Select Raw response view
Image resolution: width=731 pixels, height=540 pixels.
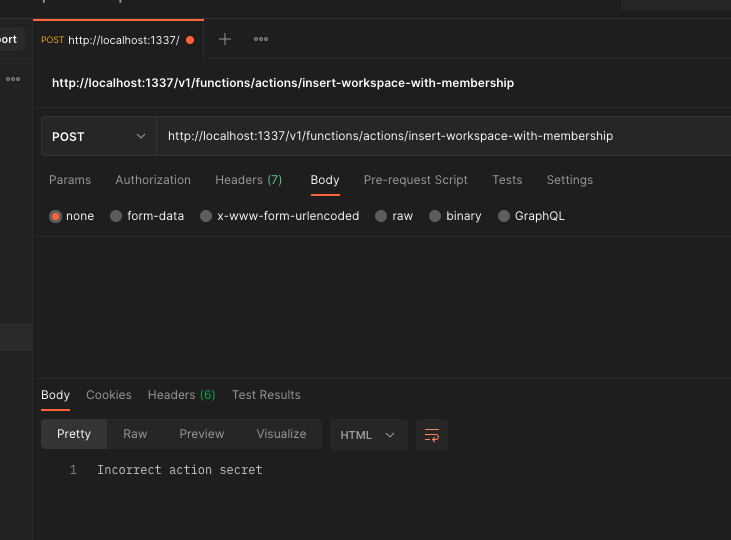click(x=135, y=434)
